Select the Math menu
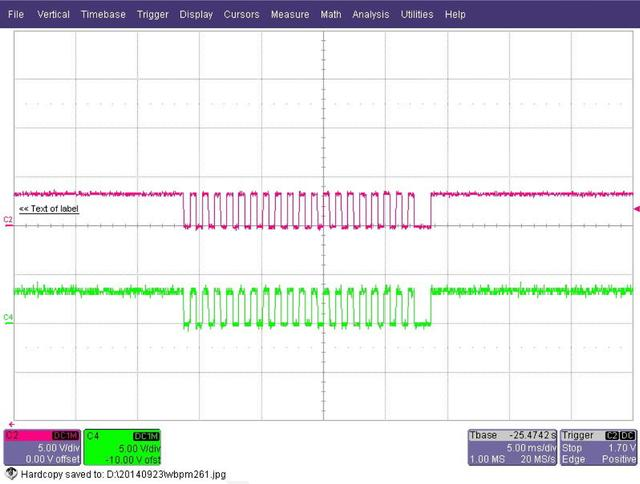The height and width of the screenshot is (484, 640). (x=330, y=15)
